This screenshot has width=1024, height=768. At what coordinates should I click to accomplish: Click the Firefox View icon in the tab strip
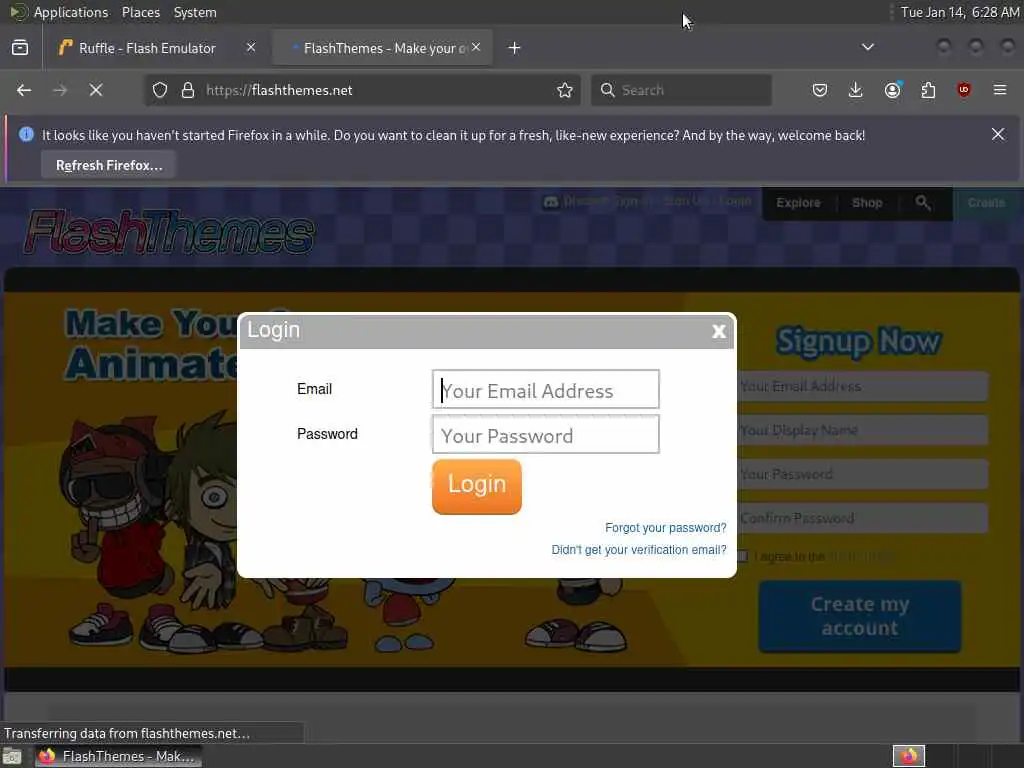(x=20, y=48)
